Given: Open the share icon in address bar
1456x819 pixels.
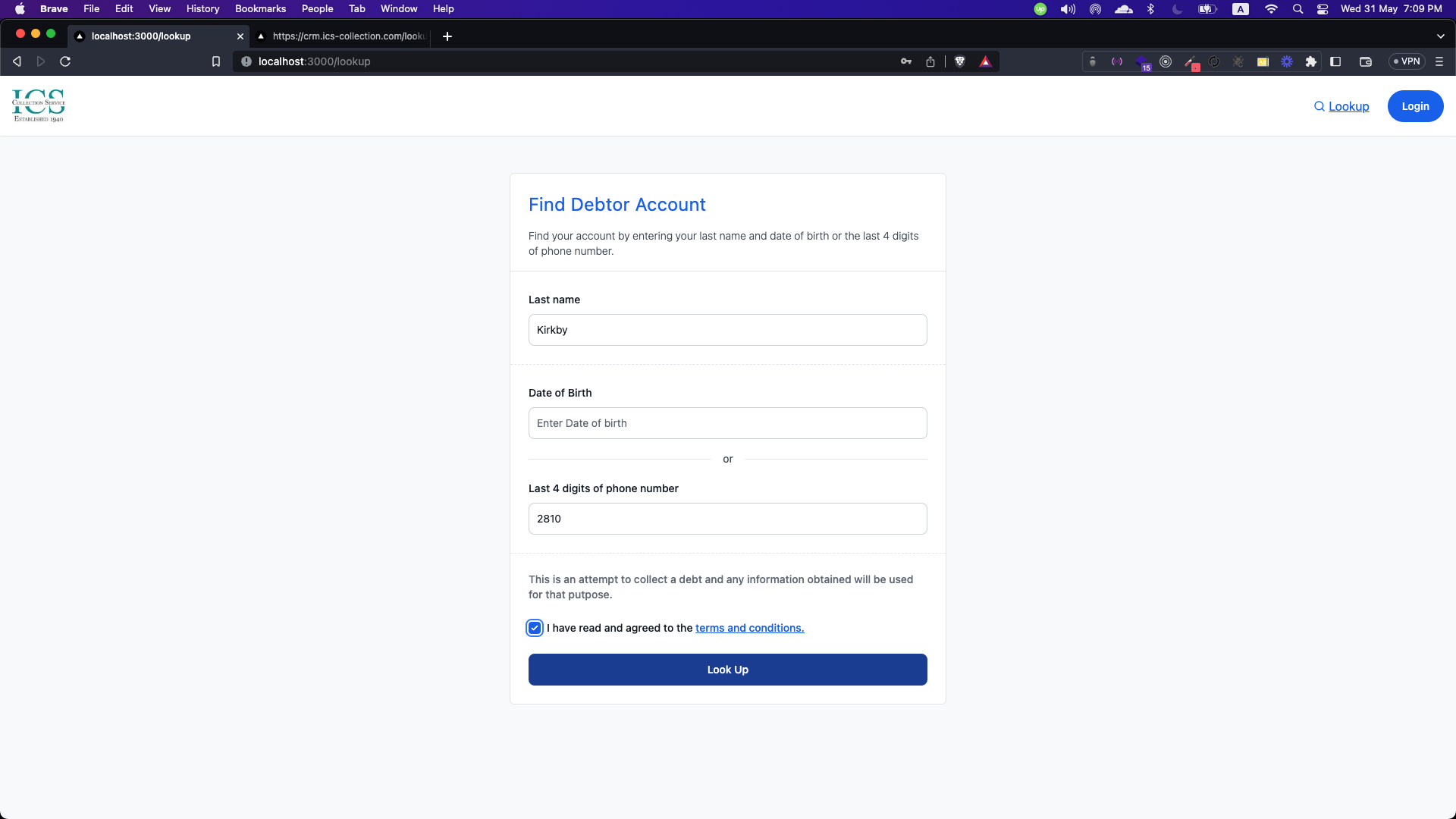Looking at the screenshot, I should point(930,61).
